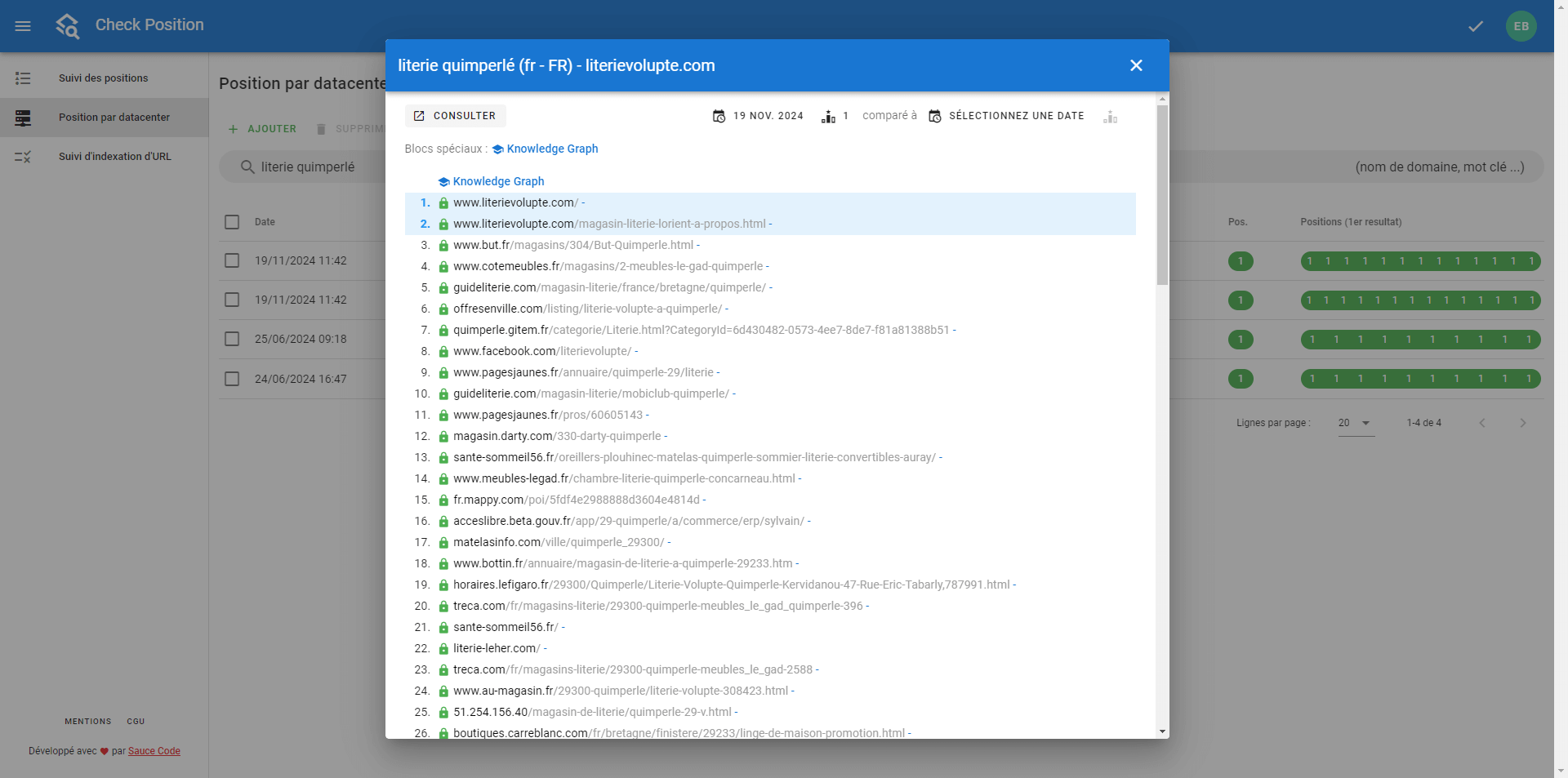Click dialog scrollbar up arrow
Screen dimensions: 1568x778
click(1162, 98)
